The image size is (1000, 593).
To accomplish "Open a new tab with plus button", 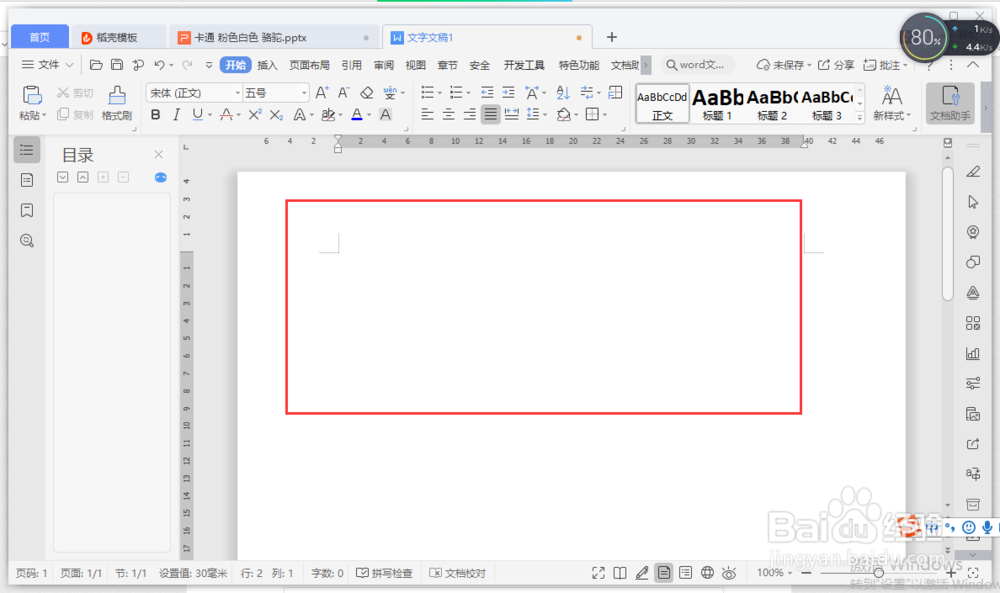I will pyautogui.click(x=612, y=37).
